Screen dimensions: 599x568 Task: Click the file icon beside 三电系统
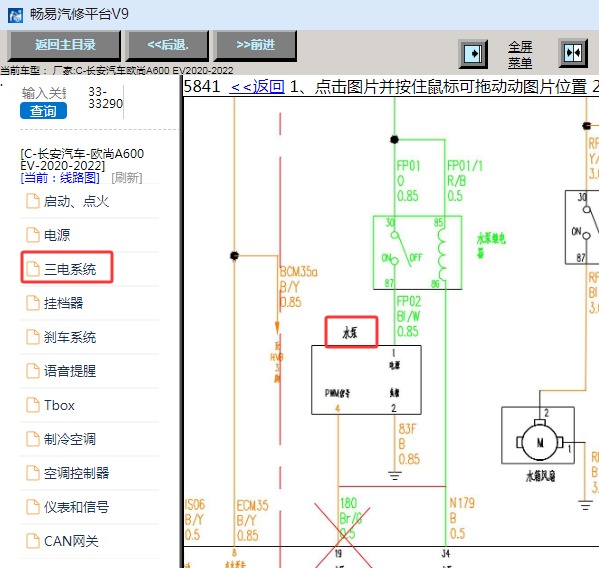[x=33, y=269]
